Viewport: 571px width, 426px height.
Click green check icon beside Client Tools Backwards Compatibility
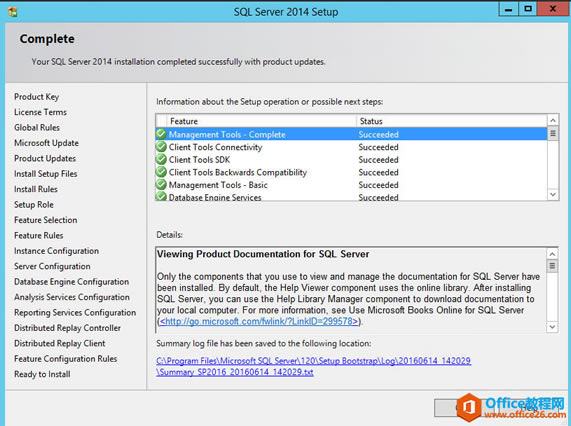point(161,172)
